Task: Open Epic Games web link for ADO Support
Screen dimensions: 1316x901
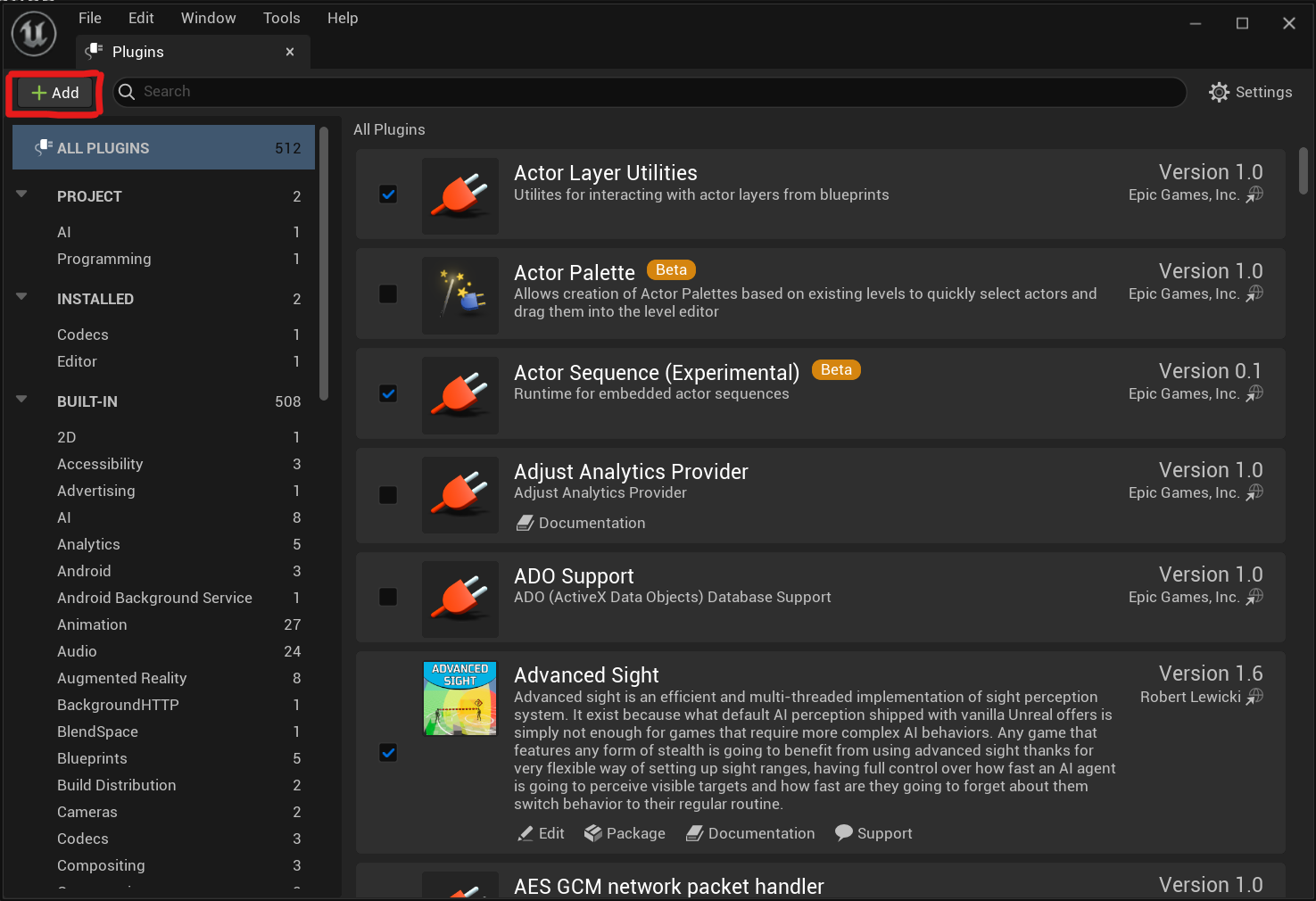Action: [1254, 597]
